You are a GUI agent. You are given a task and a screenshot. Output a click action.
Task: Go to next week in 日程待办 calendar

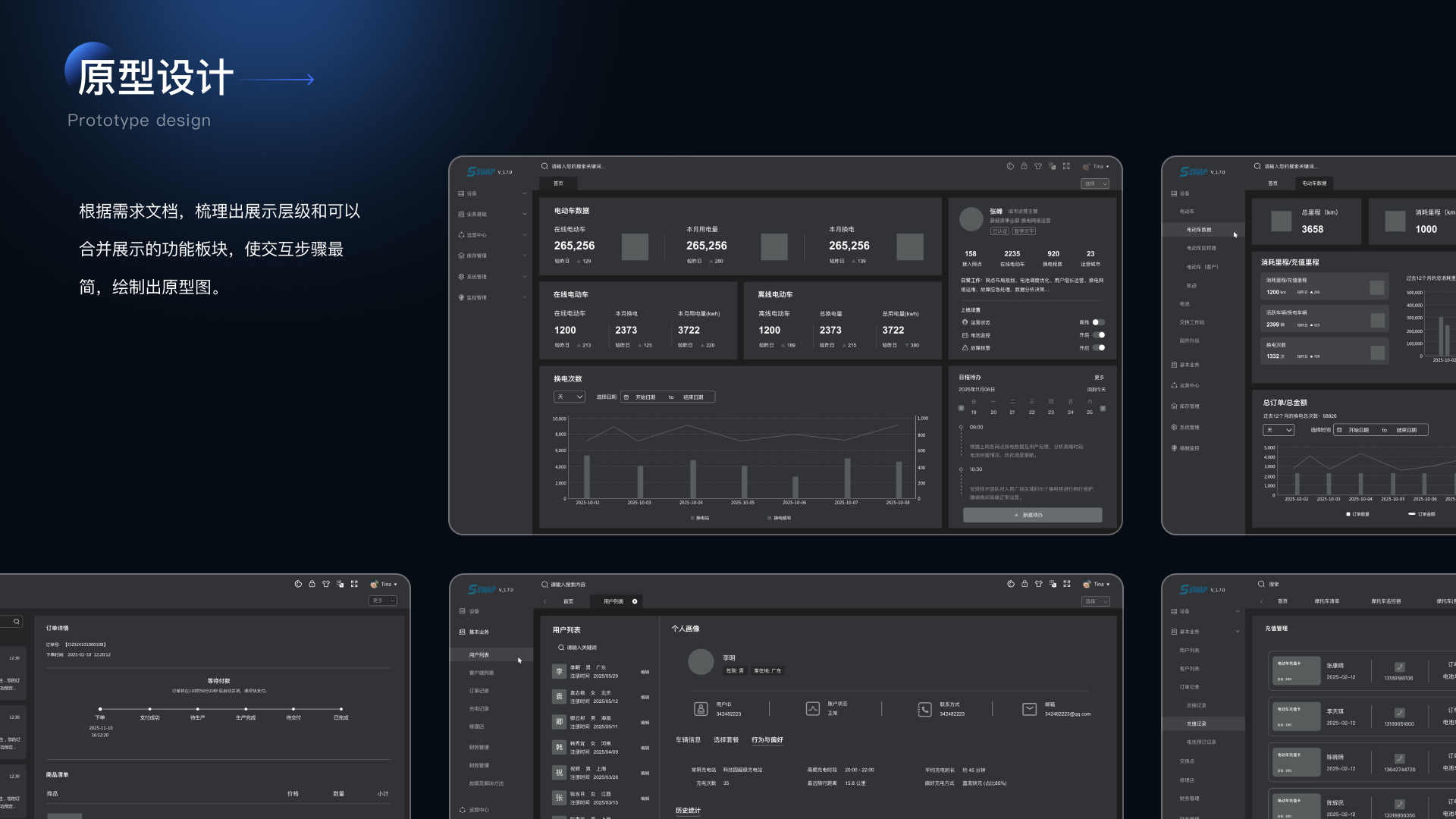pos(1103,409)
